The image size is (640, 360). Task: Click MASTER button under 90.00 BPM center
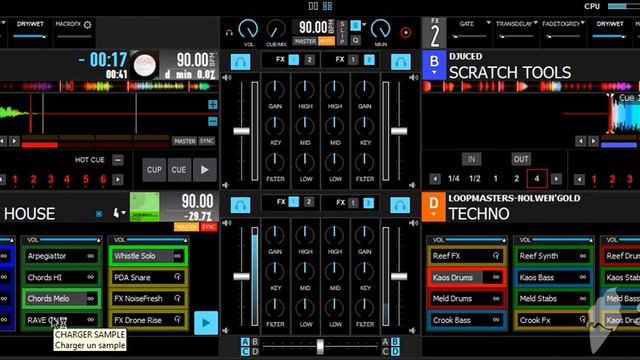(x=305, y=41)
